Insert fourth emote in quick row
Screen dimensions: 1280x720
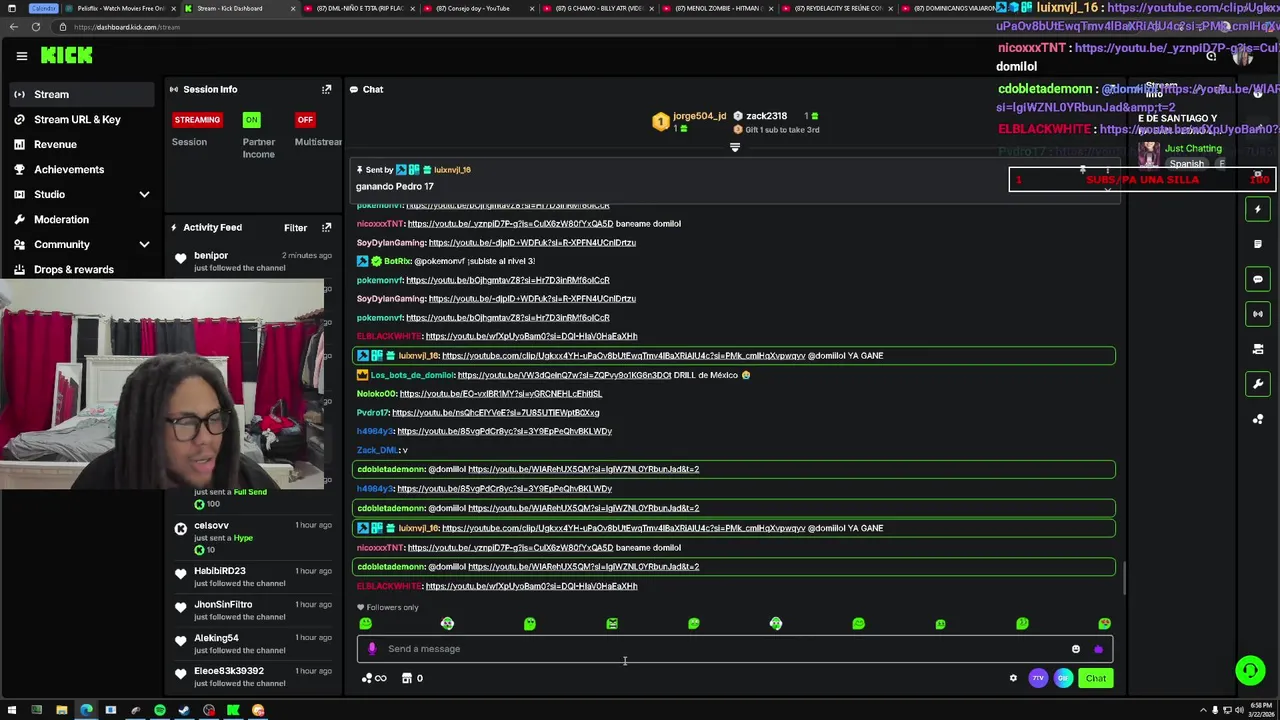612,624
